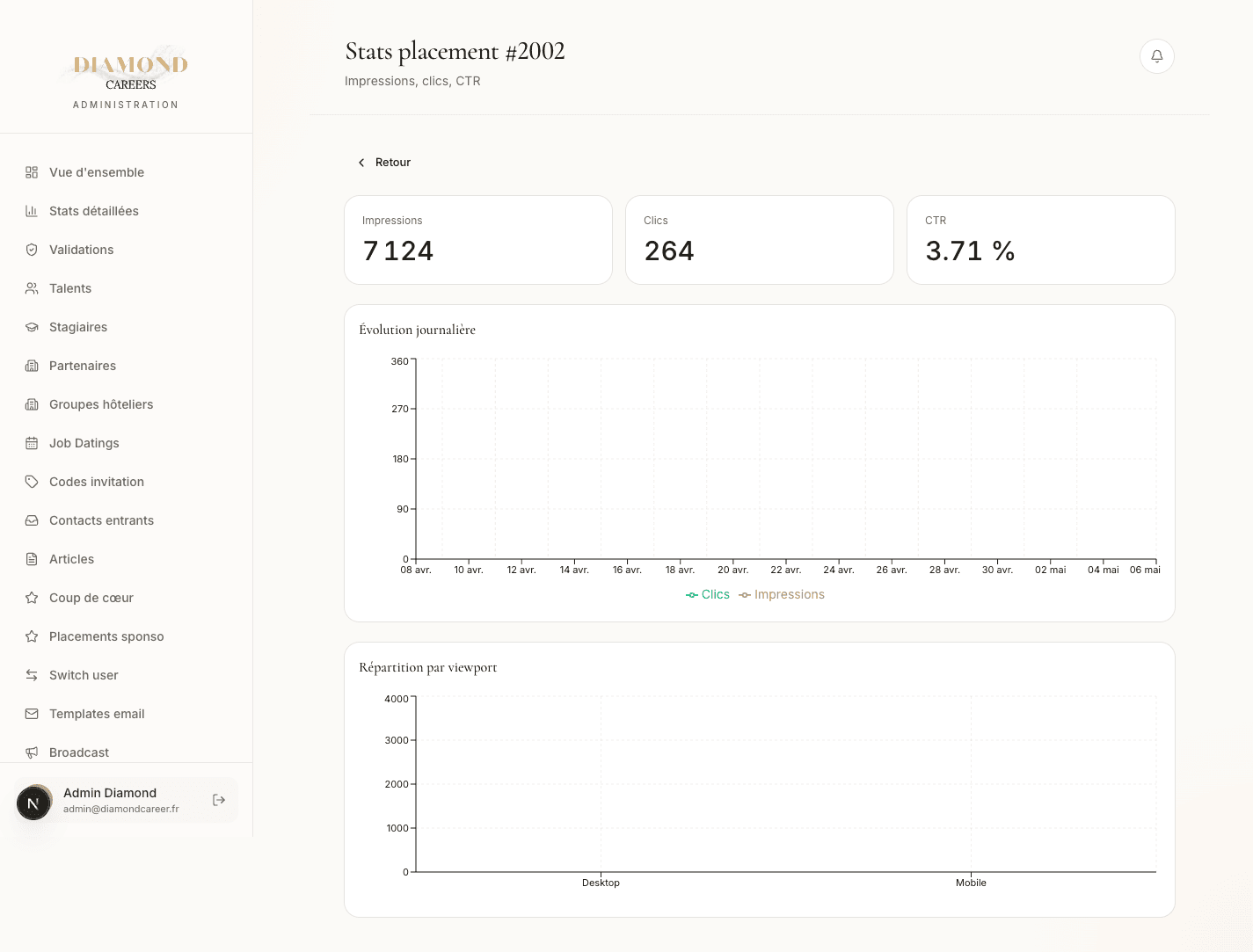Click the Admin Diamond avatar
This screenshot has width=1253, height=952.
(x=33, y=803)
